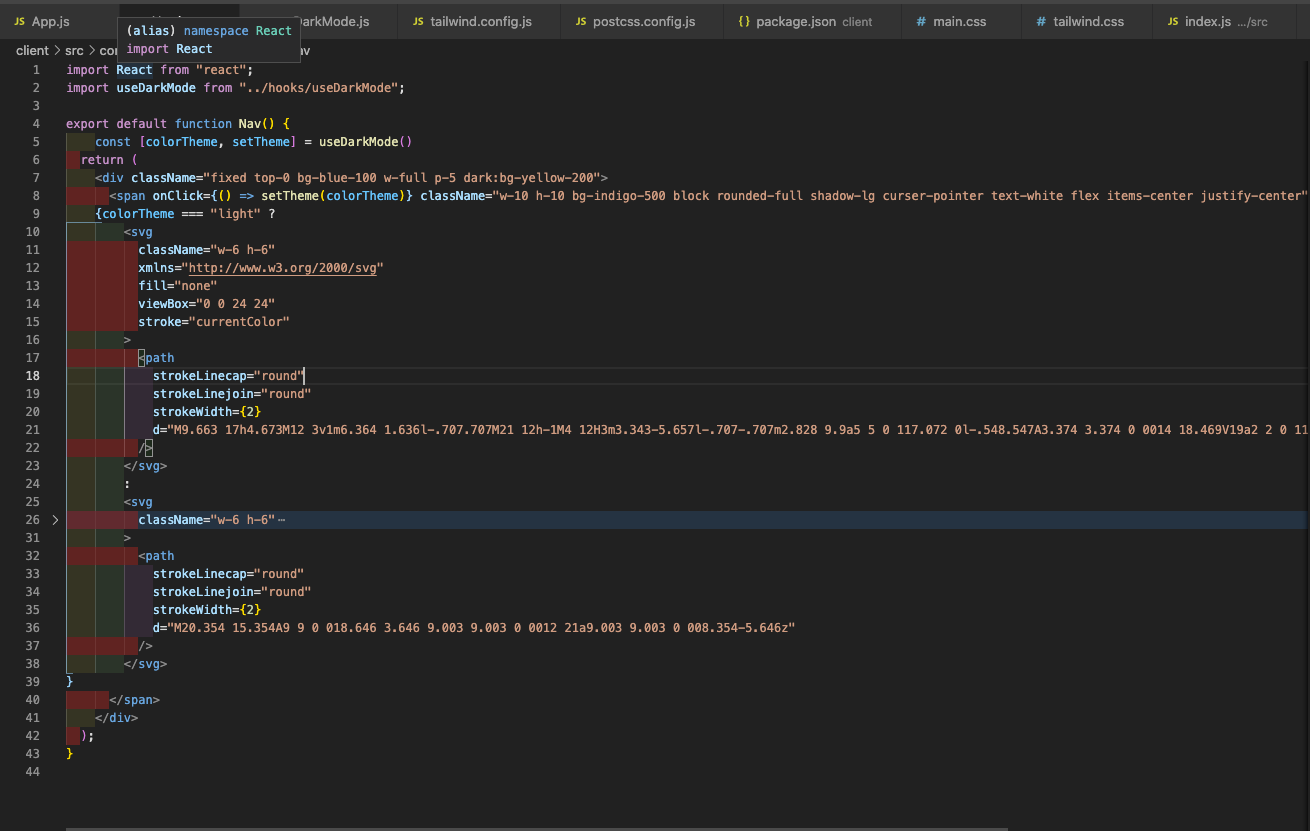Image resolution: width=1310 pixels, height=831 pixels.
Task: Click the curly-braces JSON icon on the package.json tab
Action: pyautogui.click(x=744, y=21)
